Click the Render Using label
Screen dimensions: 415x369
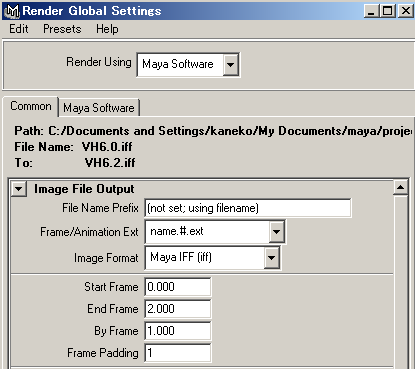point(99,62)
